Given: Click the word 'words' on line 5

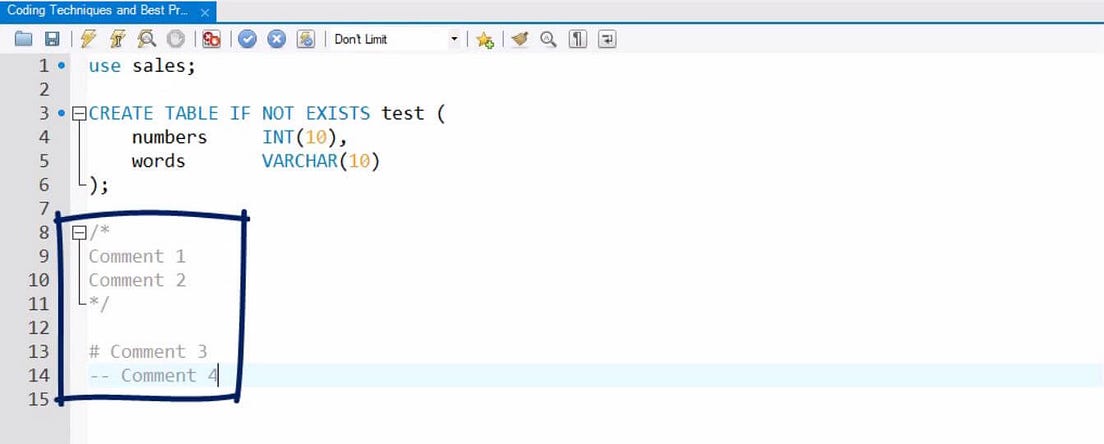Looking at the screenshot, I should 158,161.
